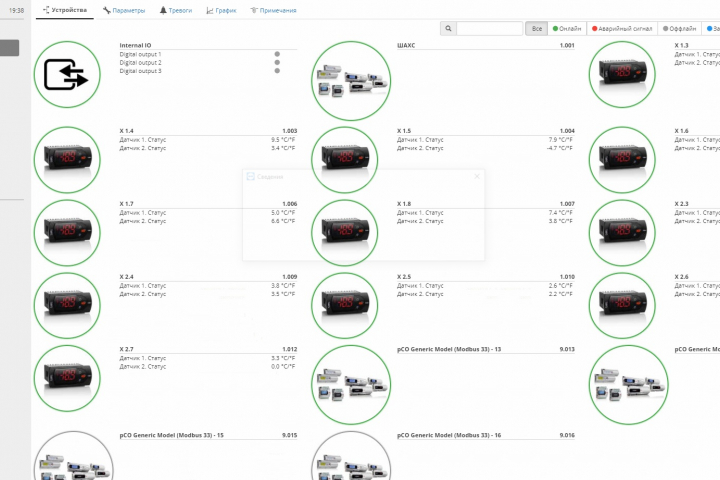This screenshot has width=720, height=480.
Task: Open the X 2.4 controller image
Action: 67,306
